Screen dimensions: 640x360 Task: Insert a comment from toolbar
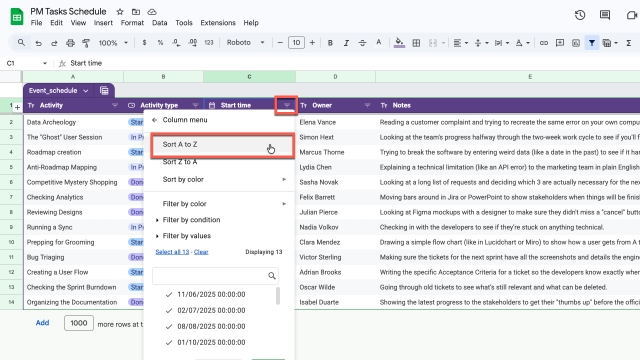coord(560,43)
